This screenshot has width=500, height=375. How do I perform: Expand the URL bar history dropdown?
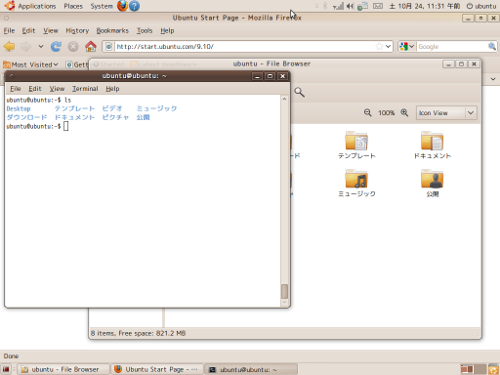coord(388,46)
